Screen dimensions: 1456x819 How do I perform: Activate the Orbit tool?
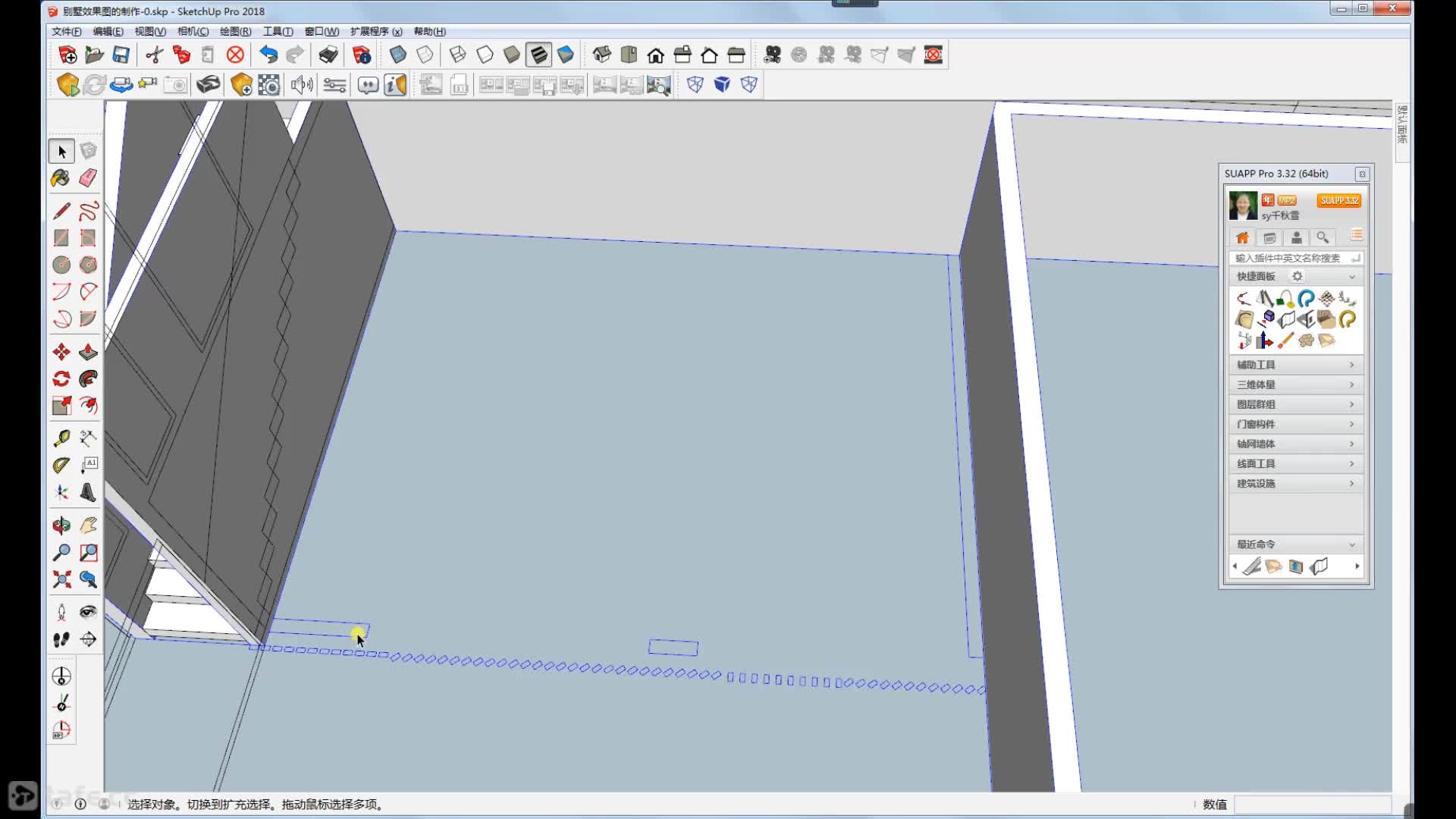(61, 526)
